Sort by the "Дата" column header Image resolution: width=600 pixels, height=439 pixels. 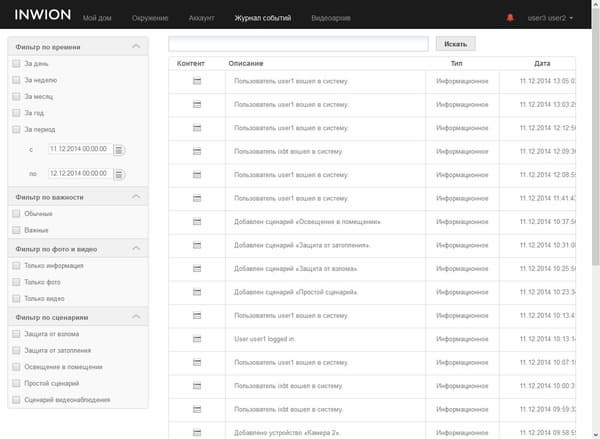click(x=542, y=64)
